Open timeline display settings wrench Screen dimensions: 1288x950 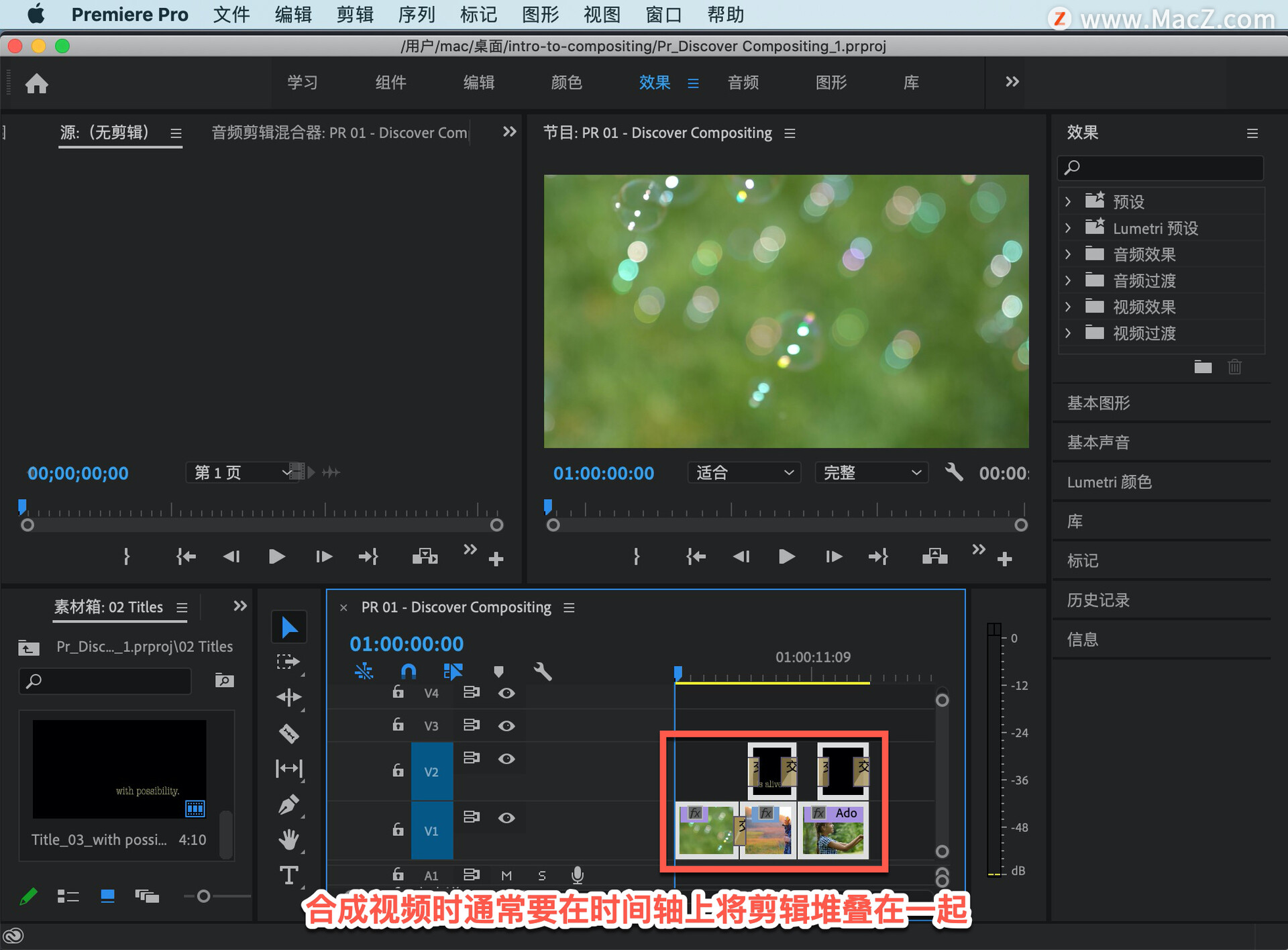click(x=543, y=672)
